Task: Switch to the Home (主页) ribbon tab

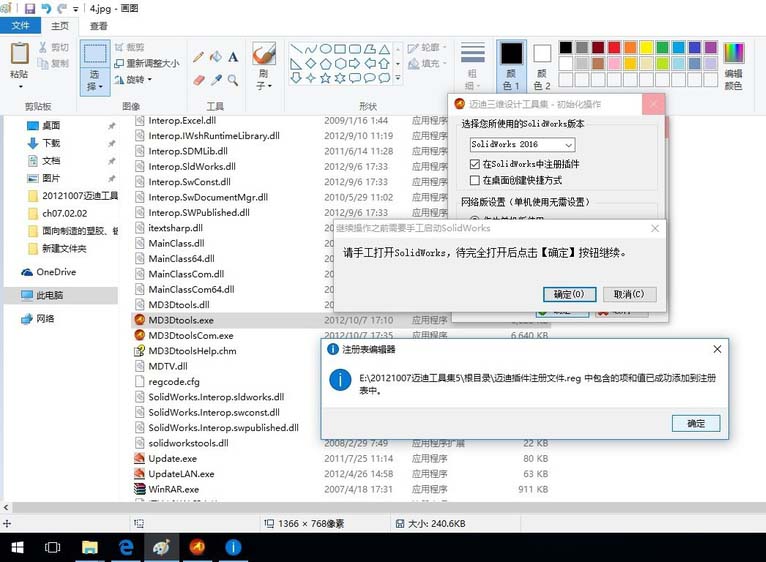Action: (x=60, y=25)
